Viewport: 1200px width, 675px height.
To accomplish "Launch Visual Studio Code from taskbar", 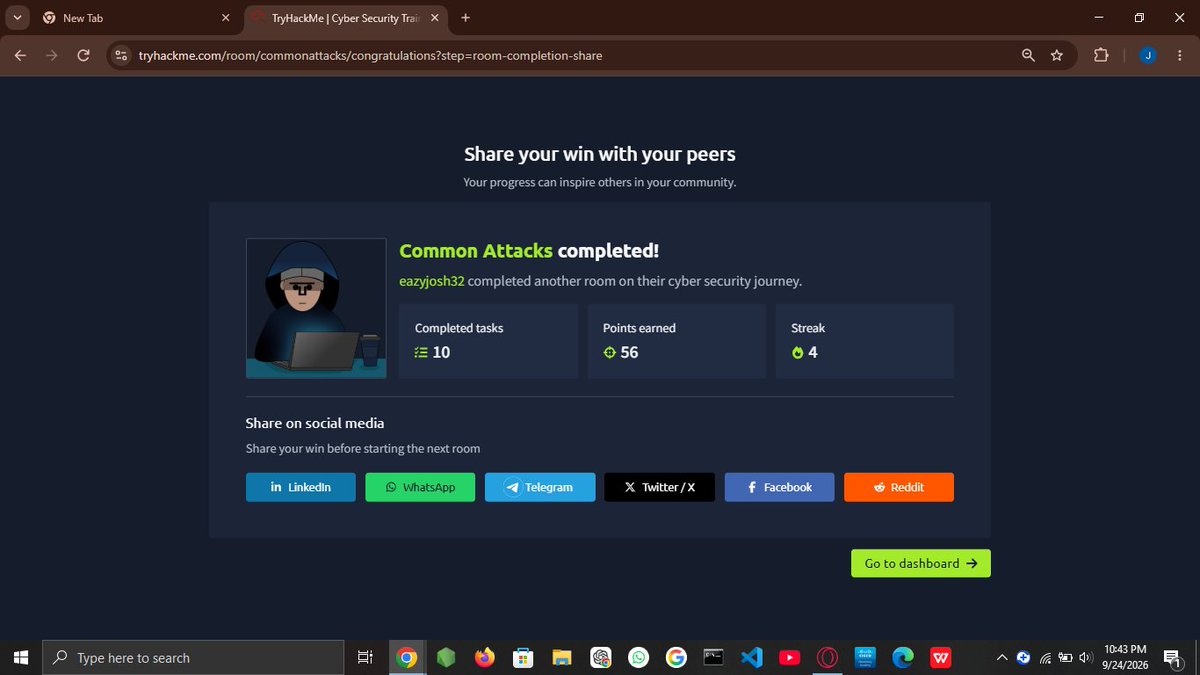I will click(752, 658).
